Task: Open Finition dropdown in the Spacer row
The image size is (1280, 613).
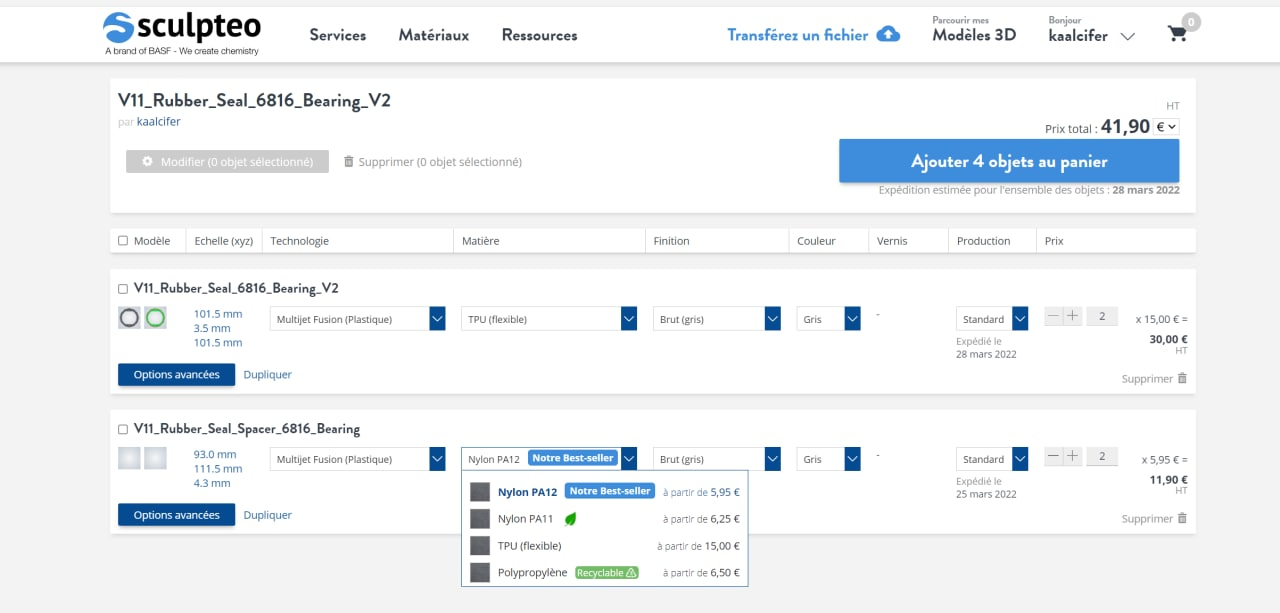Action: click(x=717, y=459)
